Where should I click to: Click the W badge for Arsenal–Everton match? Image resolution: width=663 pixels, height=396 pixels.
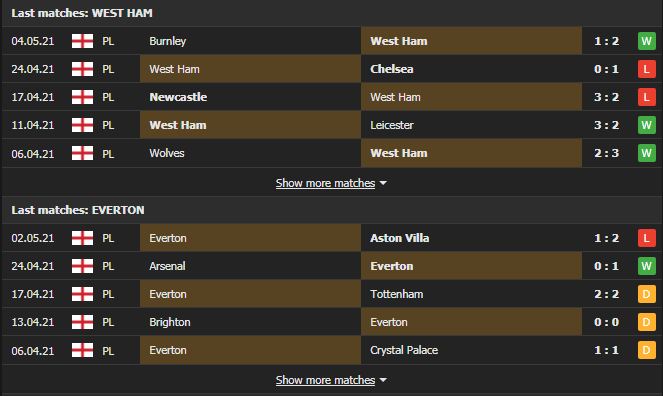pos(647,266)
